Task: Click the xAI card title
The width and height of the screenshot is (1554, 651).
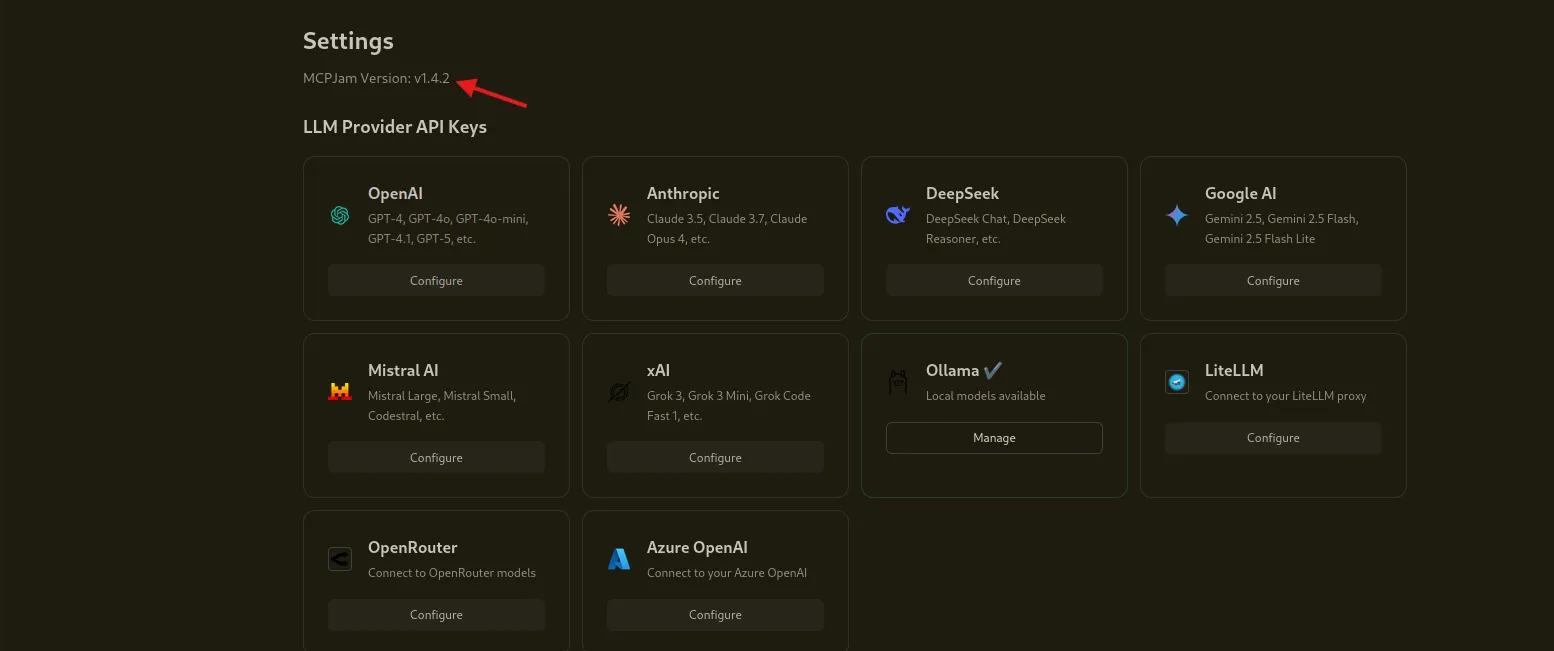Action: pyautogui.click(x=658, y=370)
